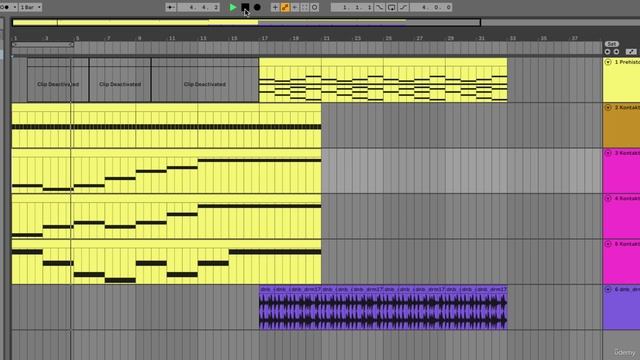Start playback with the green Play button
The height and width of the screenshot is (360, 640).
point(233,7)
